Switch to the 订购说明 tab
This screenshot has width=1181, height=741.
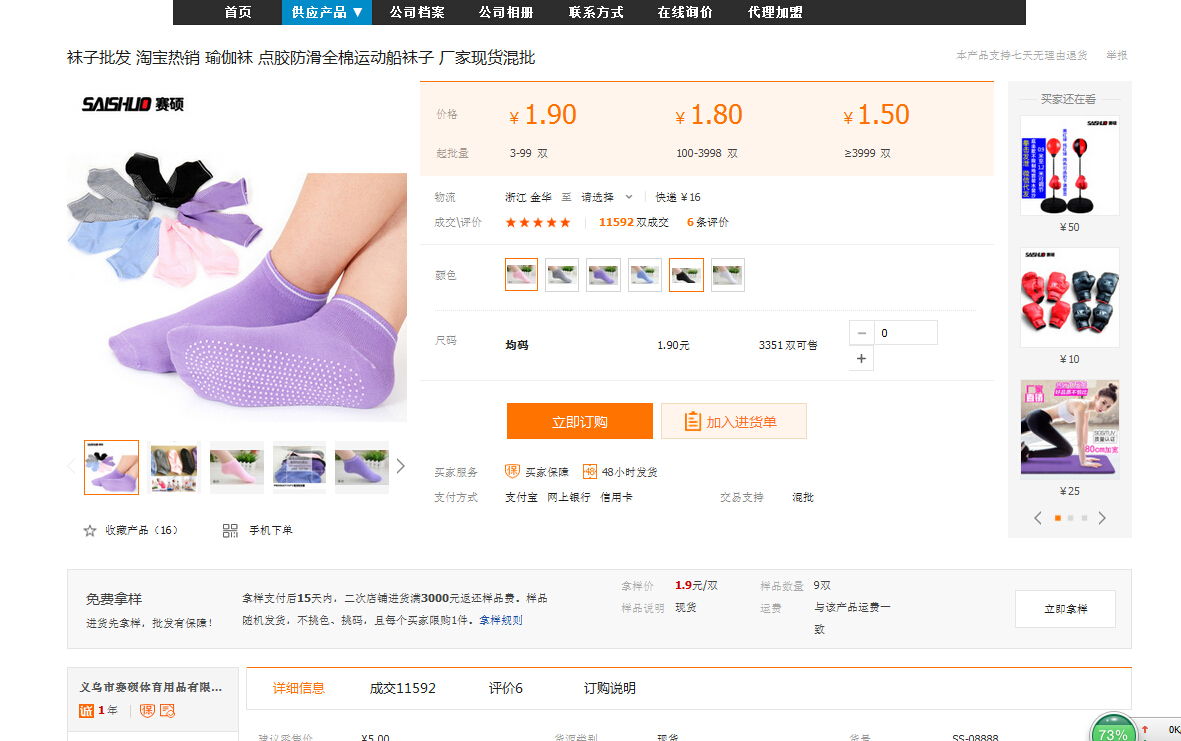[609, 688]
